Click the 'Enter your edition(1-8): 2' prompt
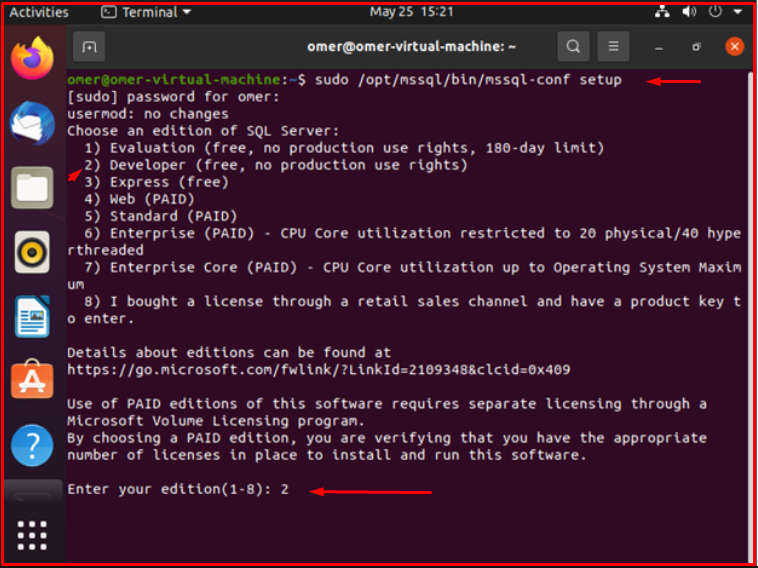 [178, 489]
